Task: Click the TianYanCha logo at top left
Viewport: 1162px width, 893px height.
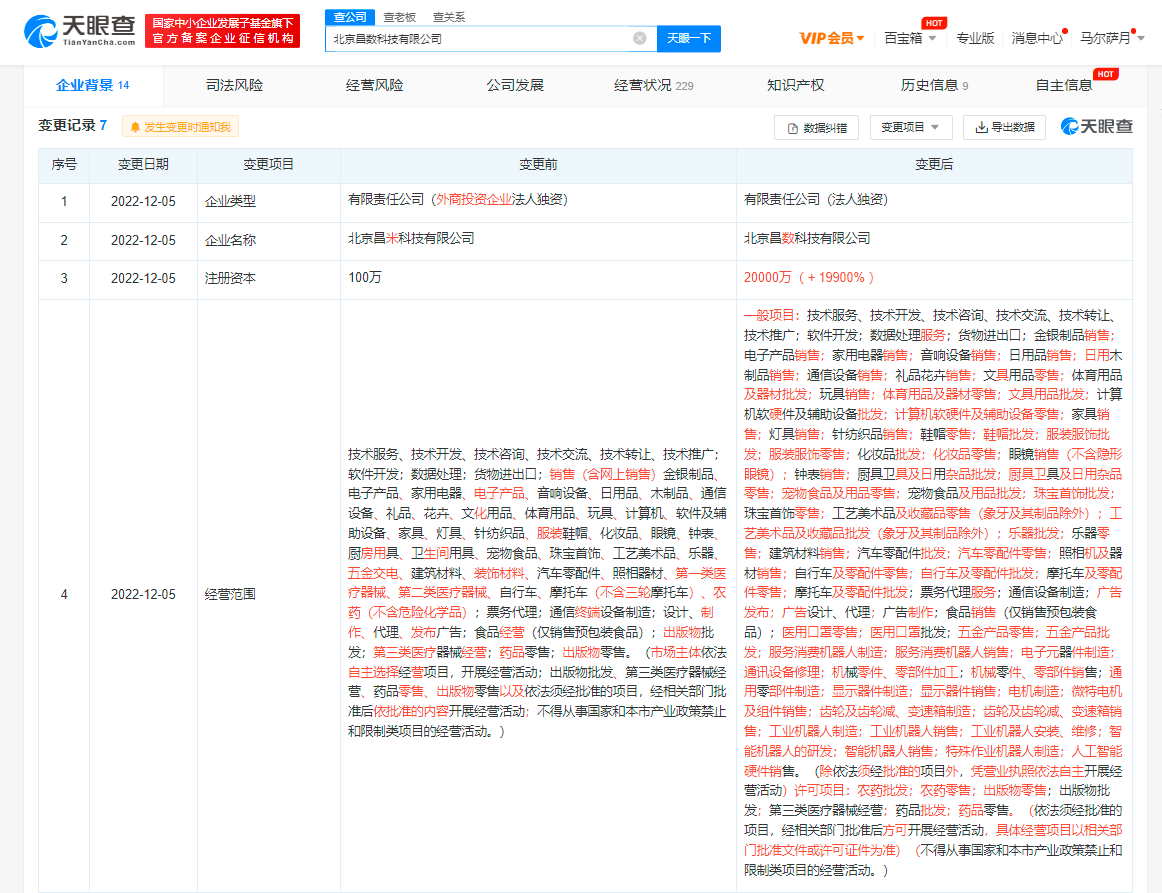Action: click(79, 31)
